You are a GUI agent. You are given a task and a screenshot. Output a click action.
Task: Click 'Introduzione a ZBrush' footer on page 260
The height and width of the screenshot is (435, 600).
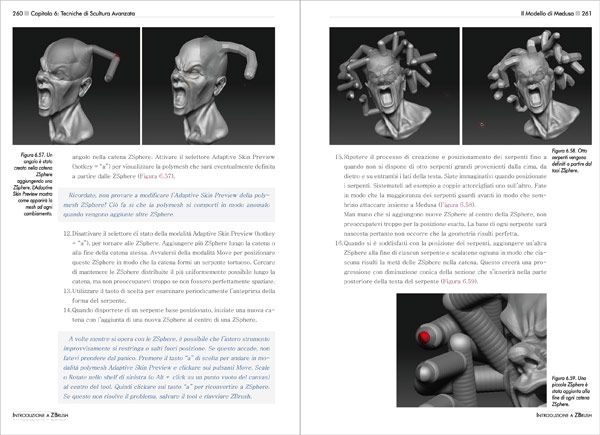click(40, 415)
